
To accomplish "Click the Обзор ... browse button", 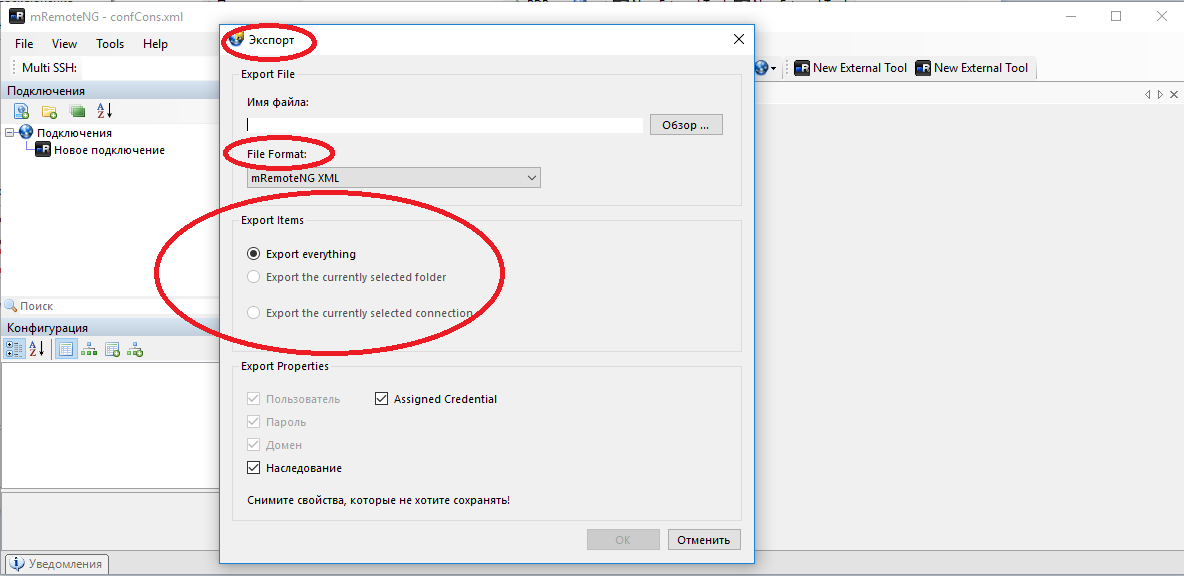I will (x=686, y=125).
